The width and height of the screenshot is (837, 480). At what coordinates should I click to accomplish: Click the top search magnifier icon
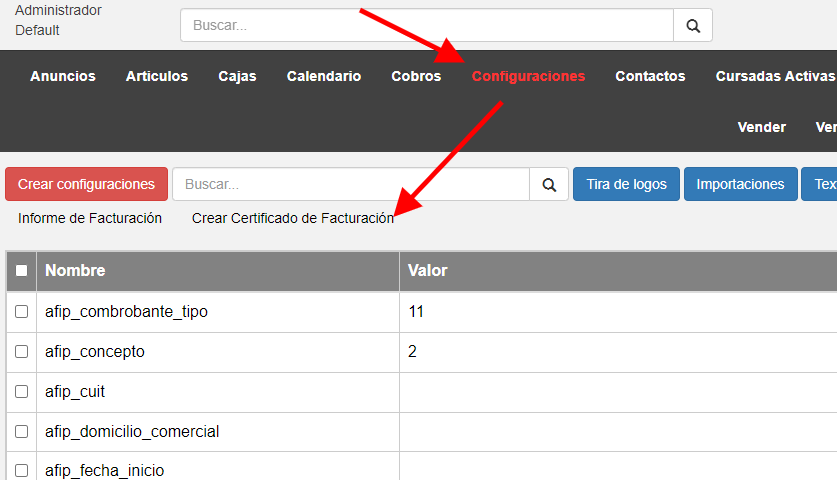pos(693,25)
